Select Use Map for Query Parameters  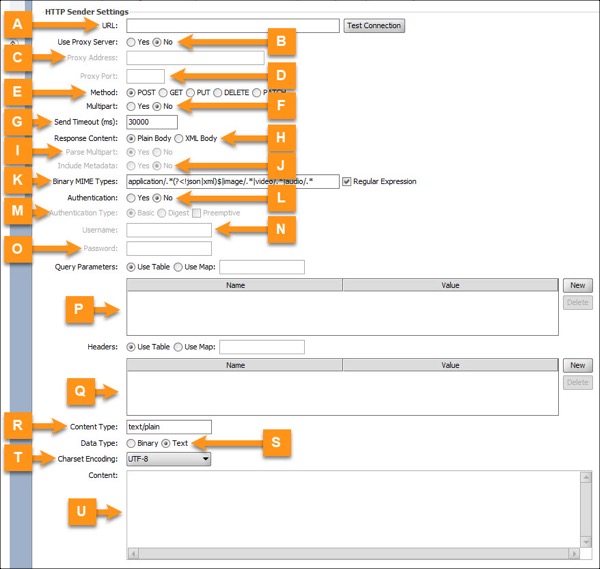click(179, 267)
